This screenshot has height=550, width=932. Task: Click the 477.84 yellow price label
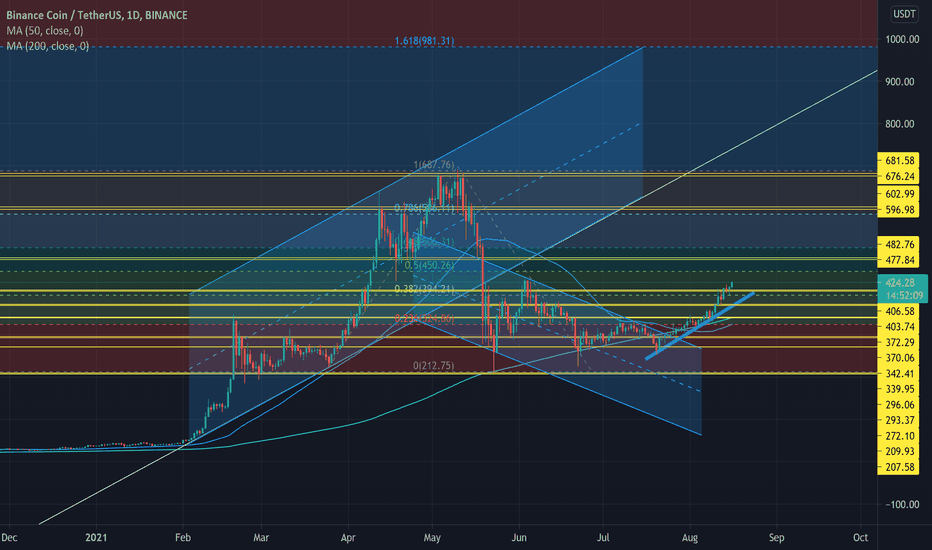[899, 260]
